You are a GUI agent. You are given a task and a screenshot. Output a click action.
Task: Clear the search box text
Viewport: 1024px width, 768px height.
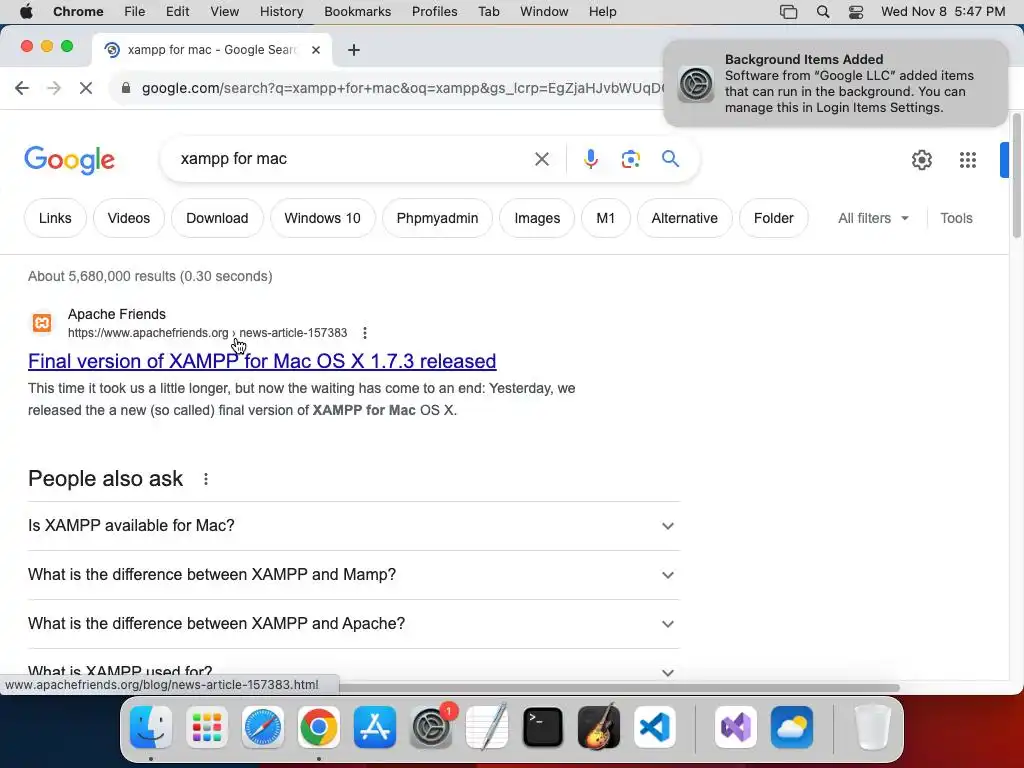[541, 159]
